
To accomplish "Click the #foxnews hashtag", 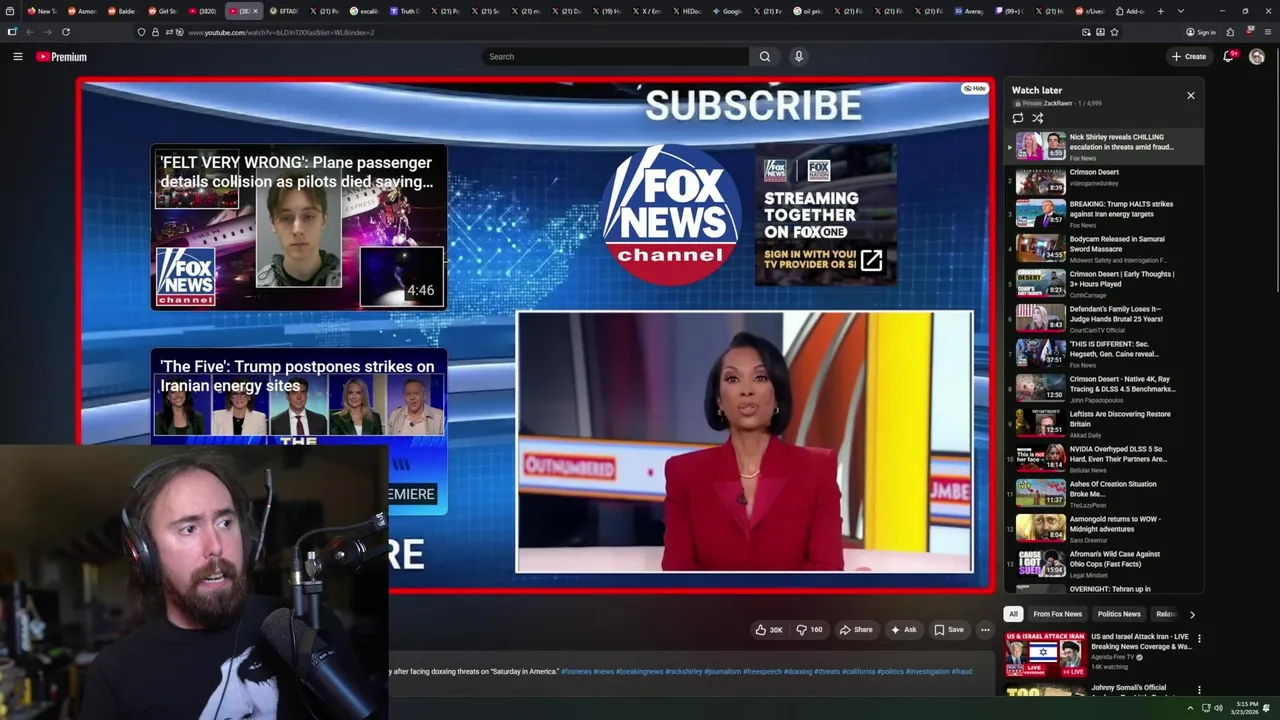I will coord(576,672).
